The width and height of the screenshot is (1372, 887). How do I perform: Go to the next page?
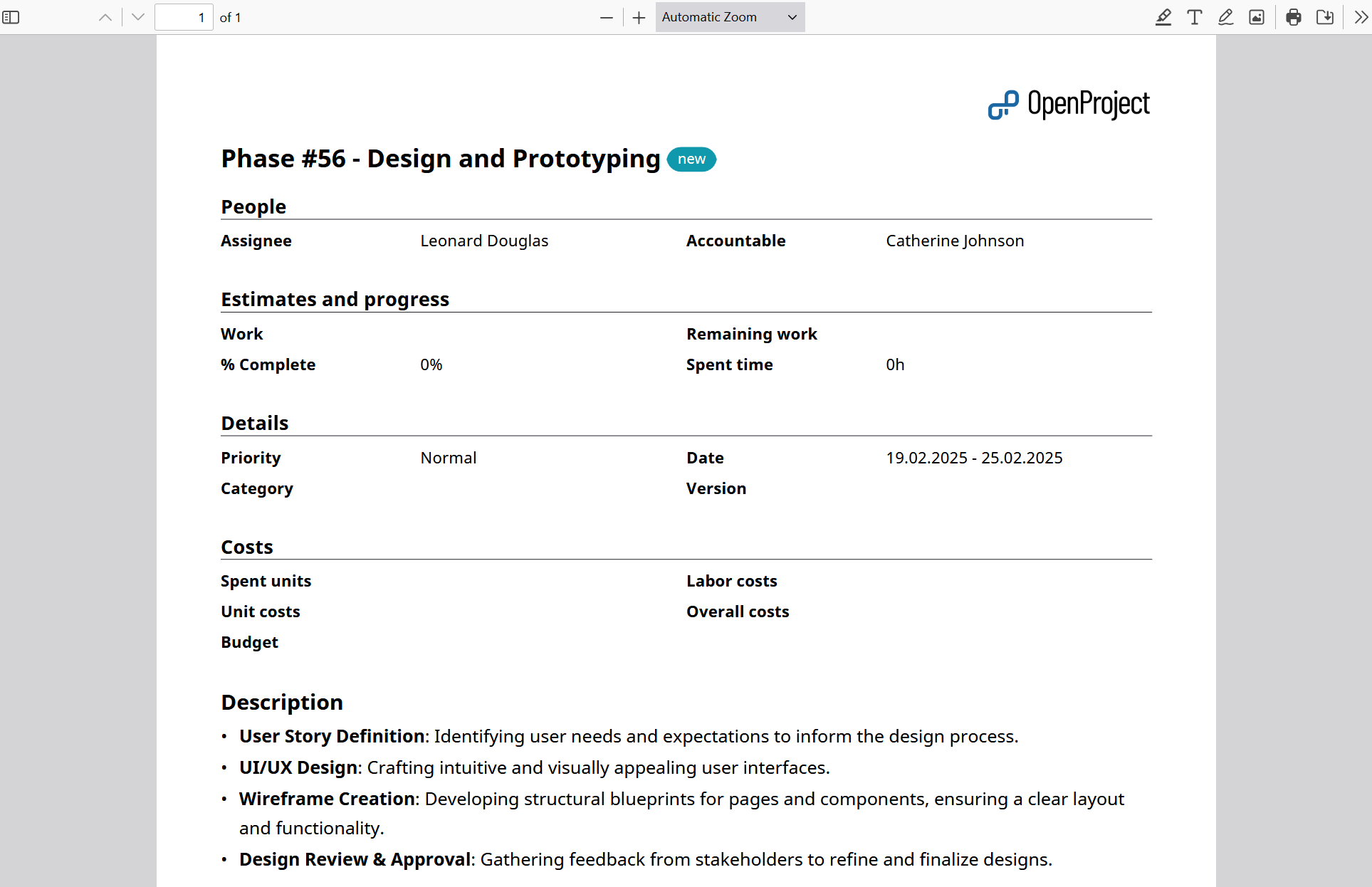pos(137,17)
